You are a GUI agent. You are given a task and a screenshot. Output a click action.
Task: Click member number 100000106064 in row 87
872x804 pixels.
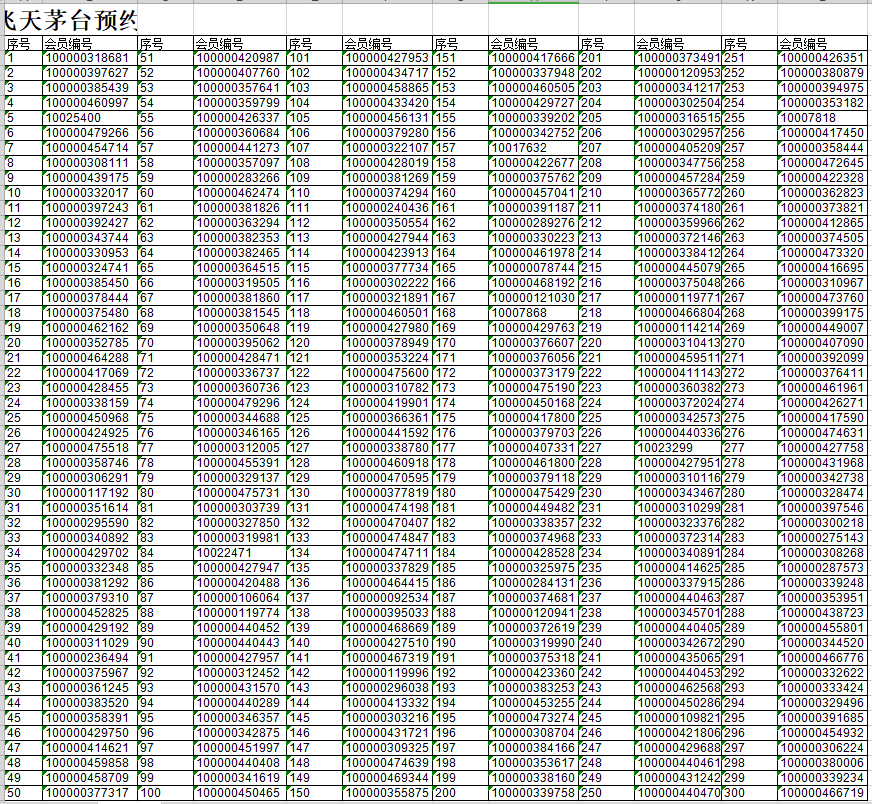tap(240, 599)
